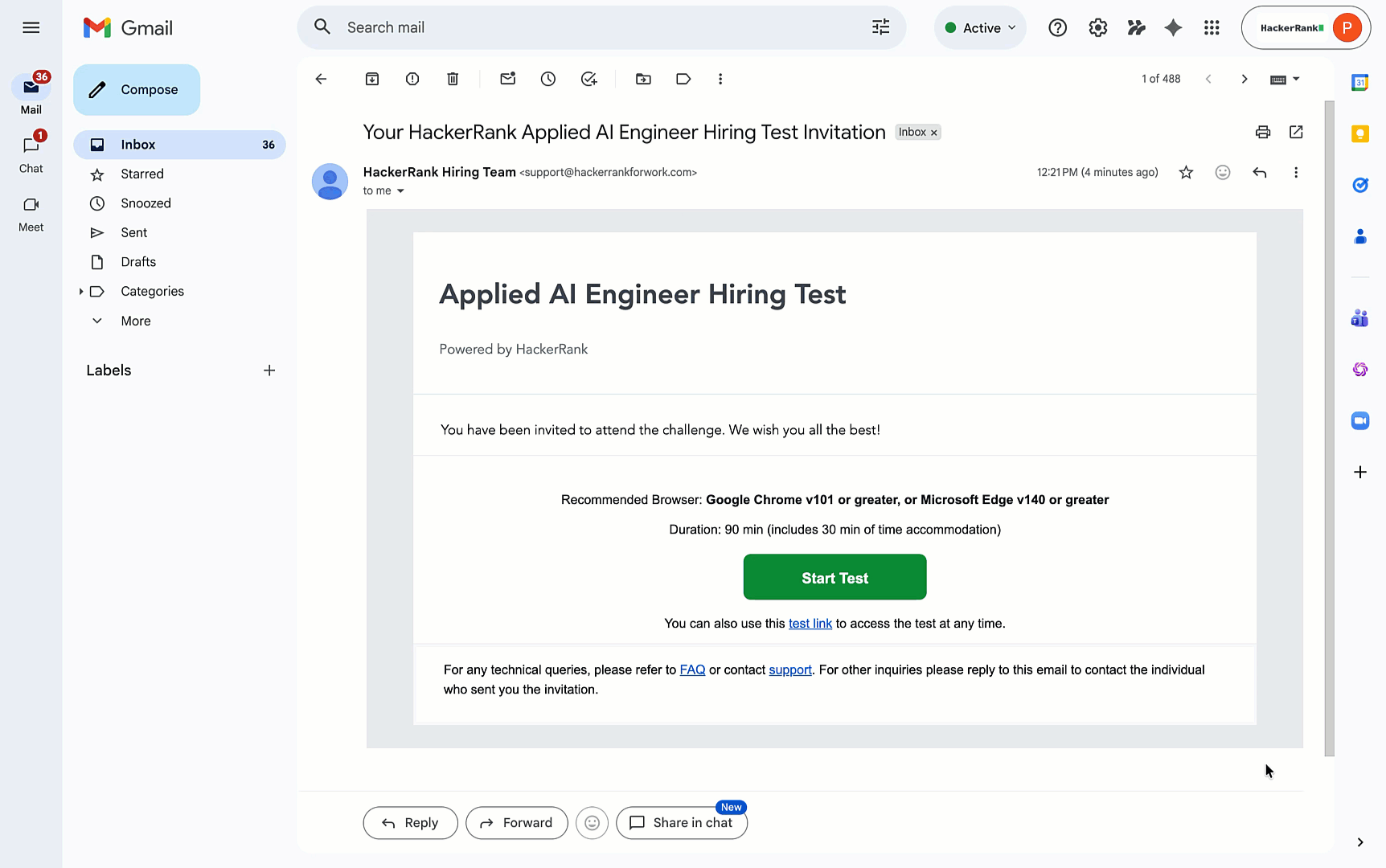Remove the Inbox label from subject
This screenshot has width=1386, height=868.
click(934, 133)
